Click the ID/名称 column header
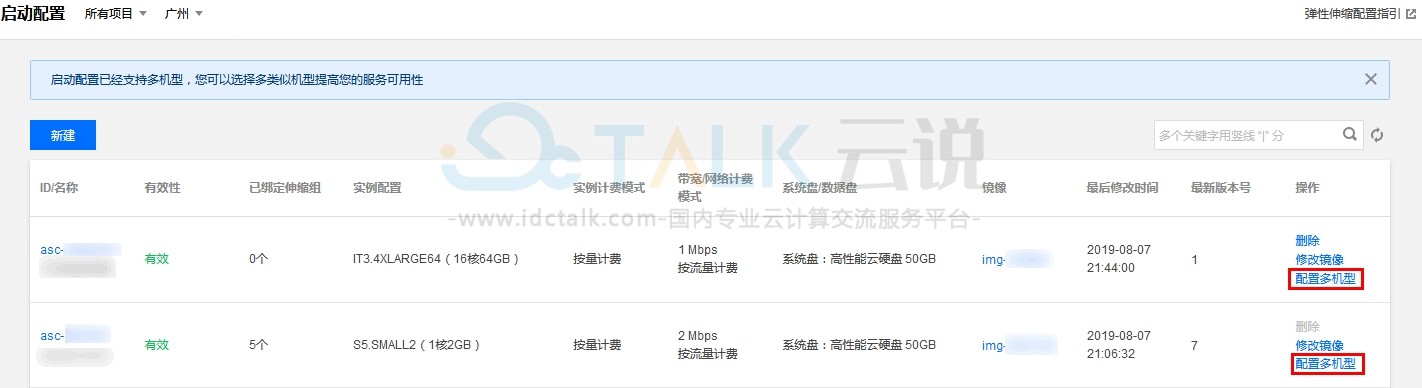 point(59,188)
